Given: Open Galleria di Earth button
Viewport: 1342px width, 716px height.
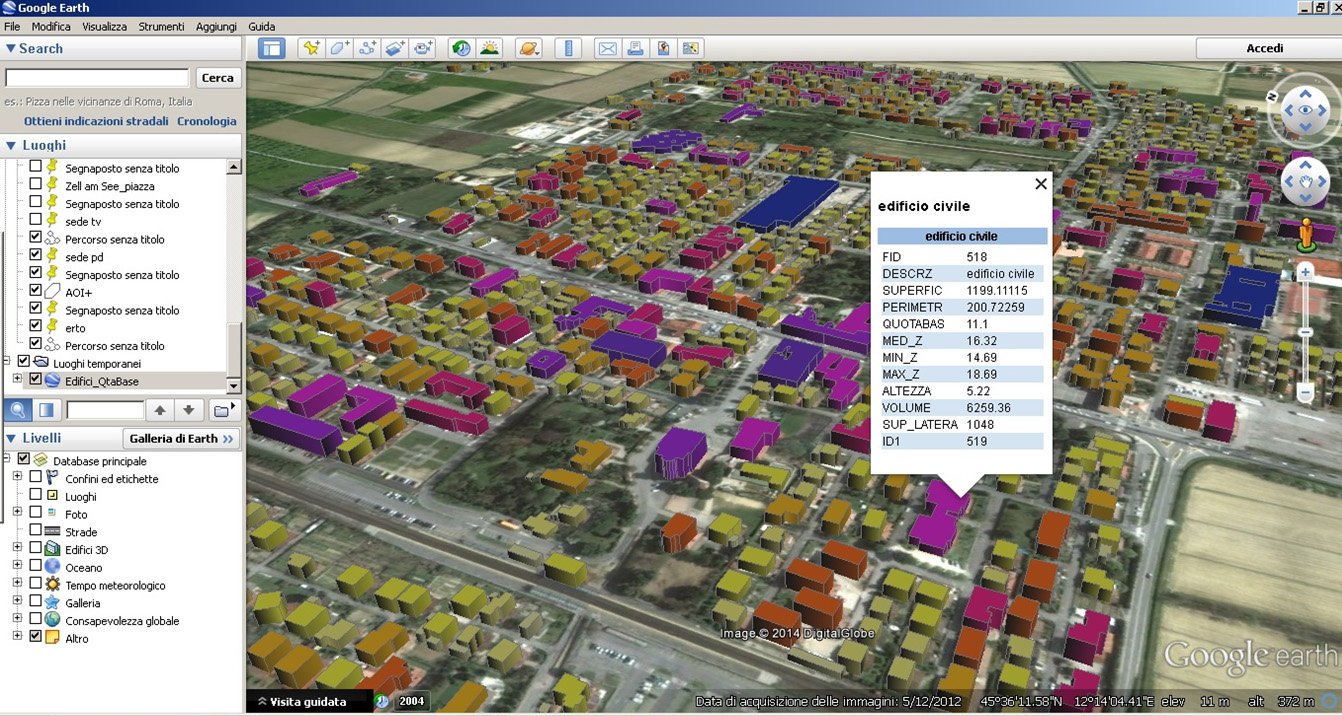Looking at the screenshot, I should pos(181,438).
